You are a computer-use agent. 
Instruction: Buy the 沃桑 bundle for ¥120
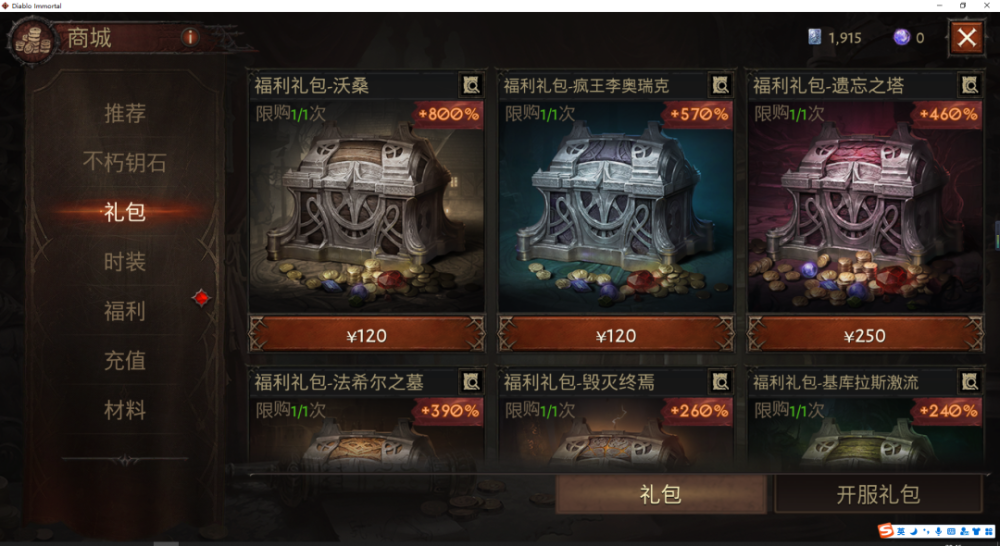click(x=367, y=335)
